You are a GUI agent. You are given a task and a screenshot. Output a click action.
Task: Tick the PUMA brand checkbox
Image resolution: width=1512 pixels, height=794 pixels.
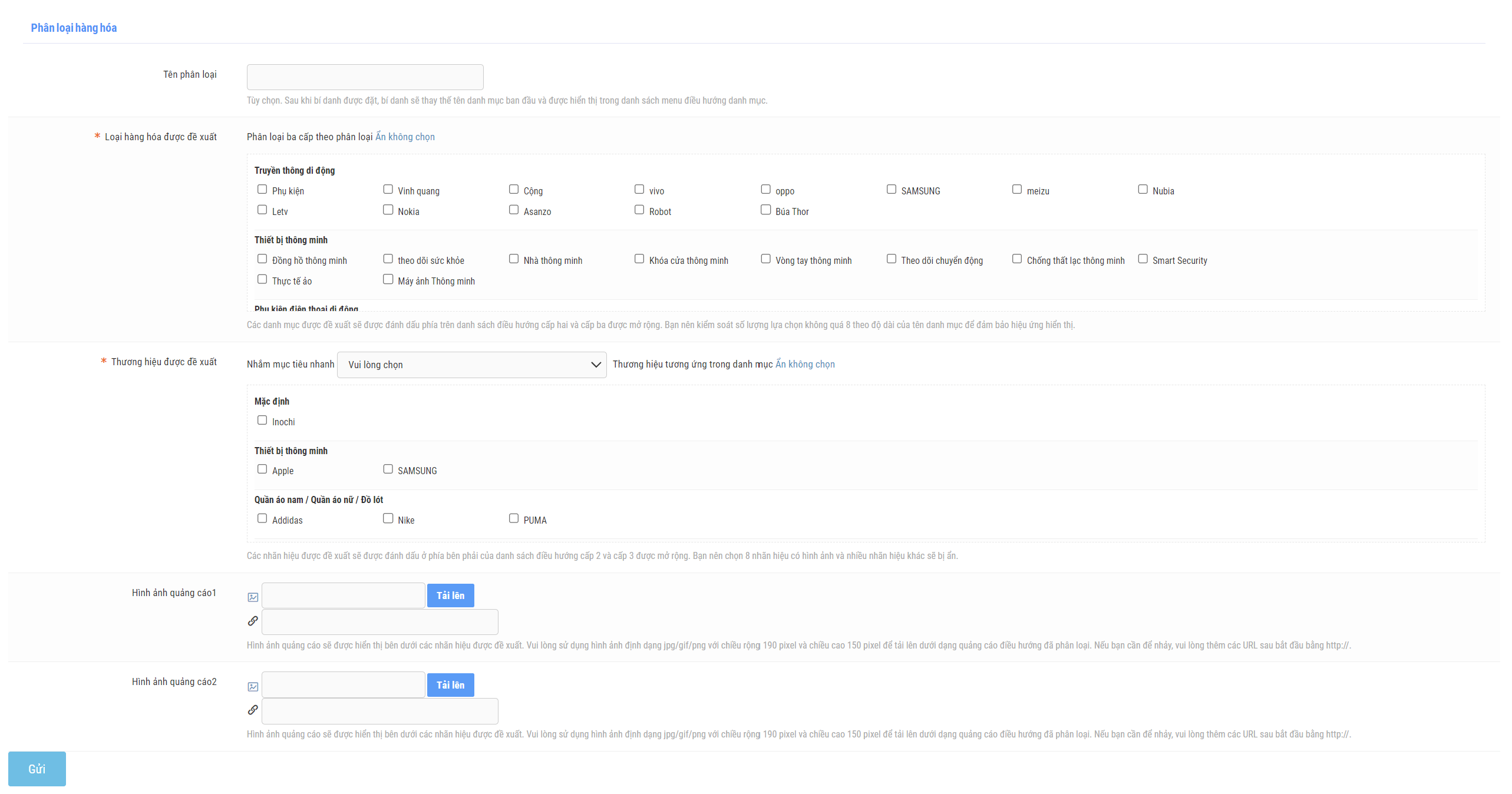point(514,518)
